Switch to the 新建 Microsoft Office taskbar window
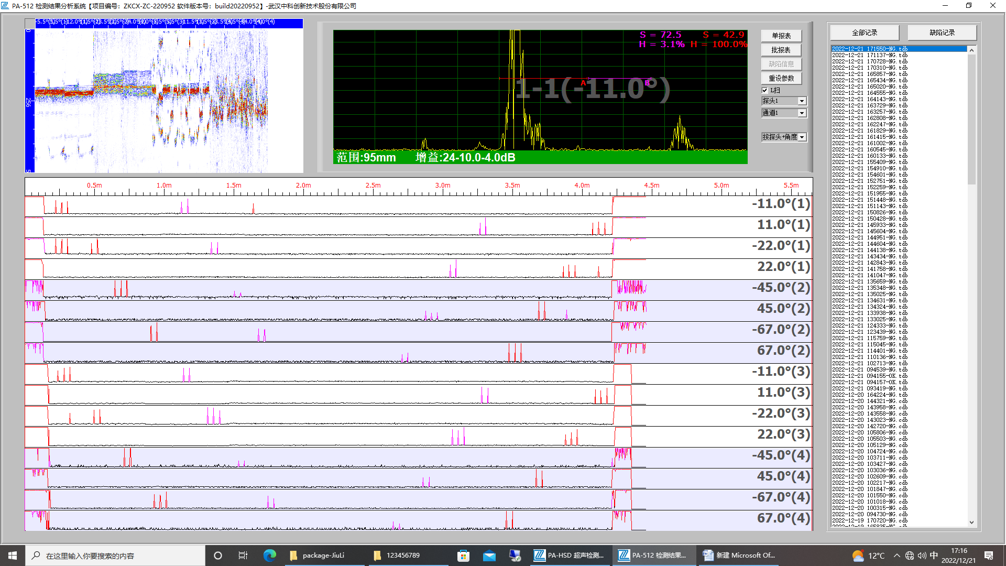The width and height of the screenshot is (1006, 566). tap(738, 555)
